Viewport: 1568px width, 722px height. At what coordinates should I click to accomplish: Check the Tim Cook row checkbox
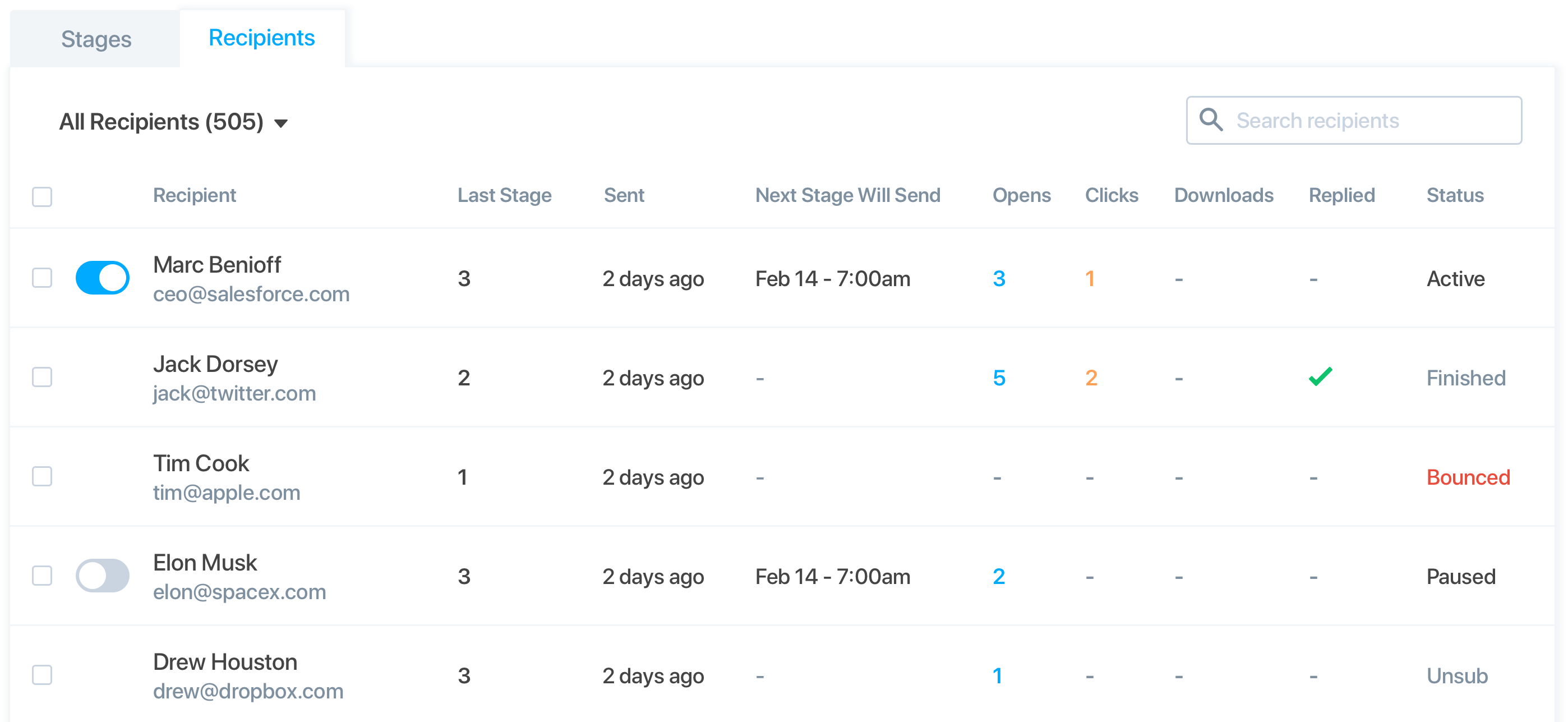[42, 477]
